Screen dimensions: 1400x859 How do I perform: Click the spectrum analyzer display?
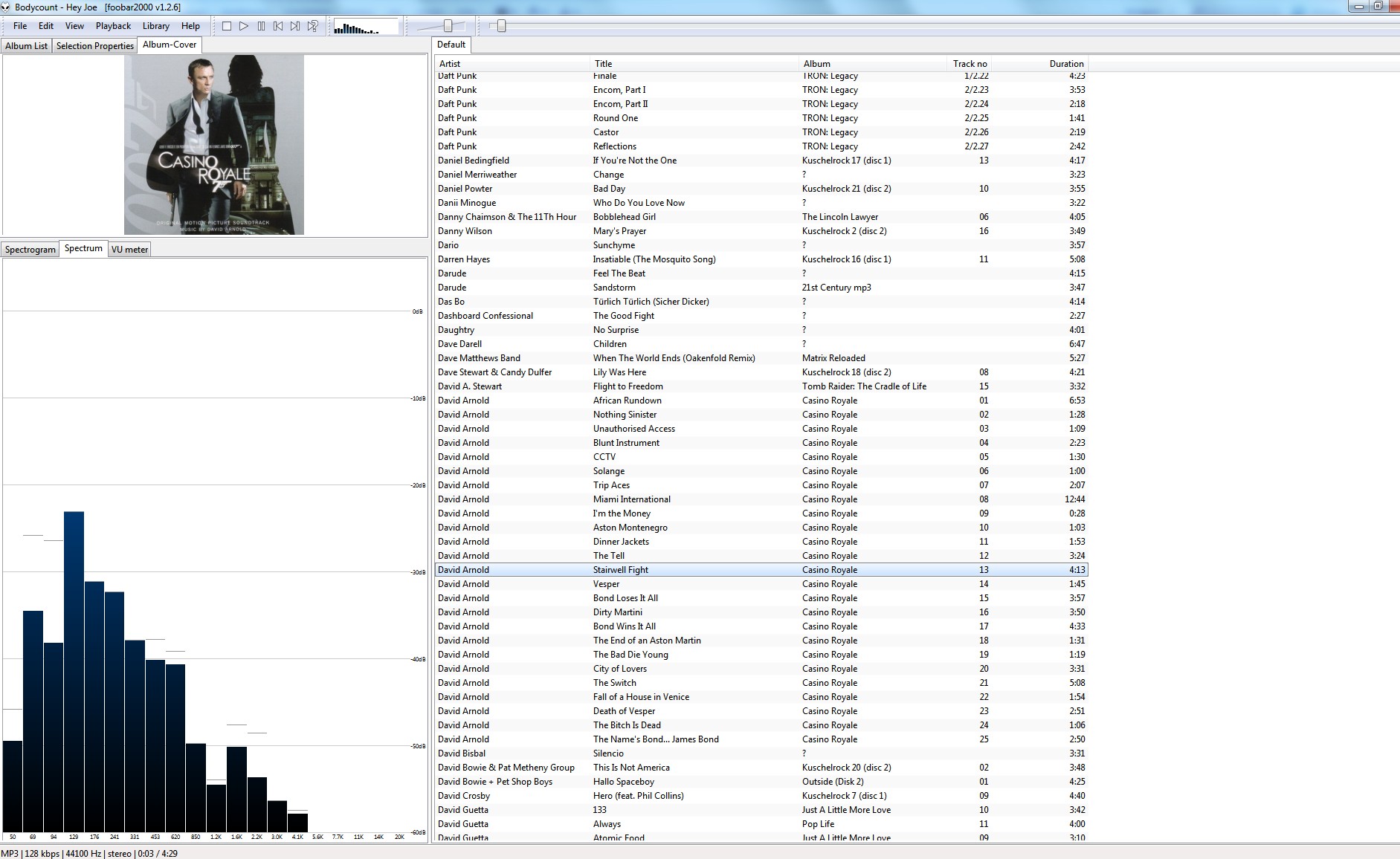[x=214, y=550]
